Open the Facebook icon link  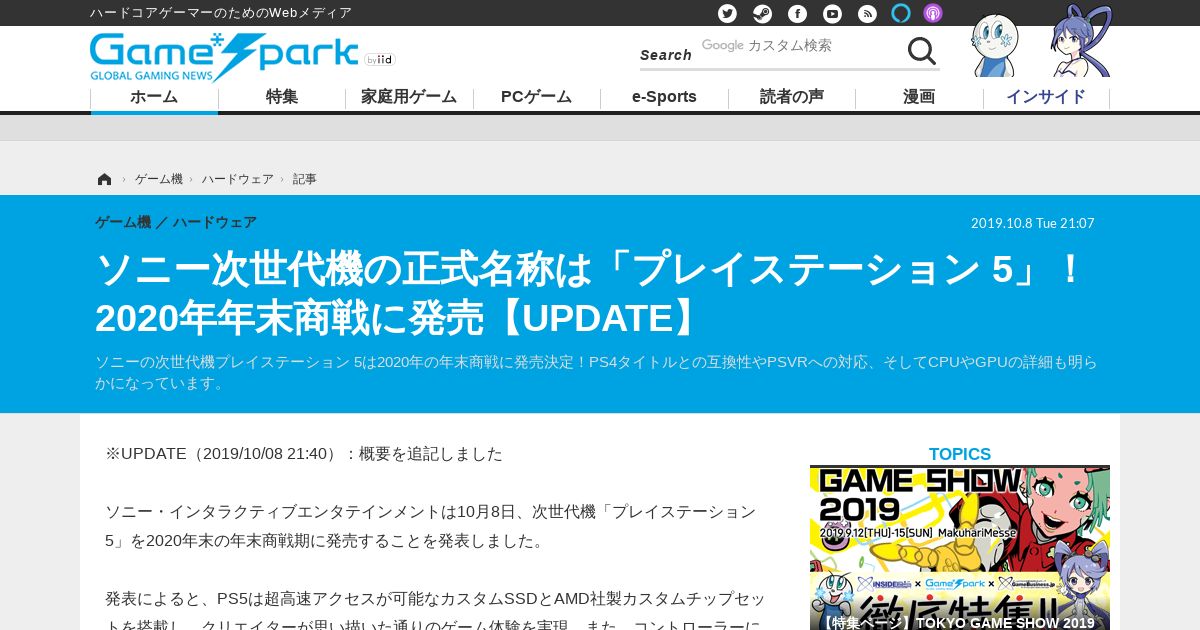click(797, 13)
